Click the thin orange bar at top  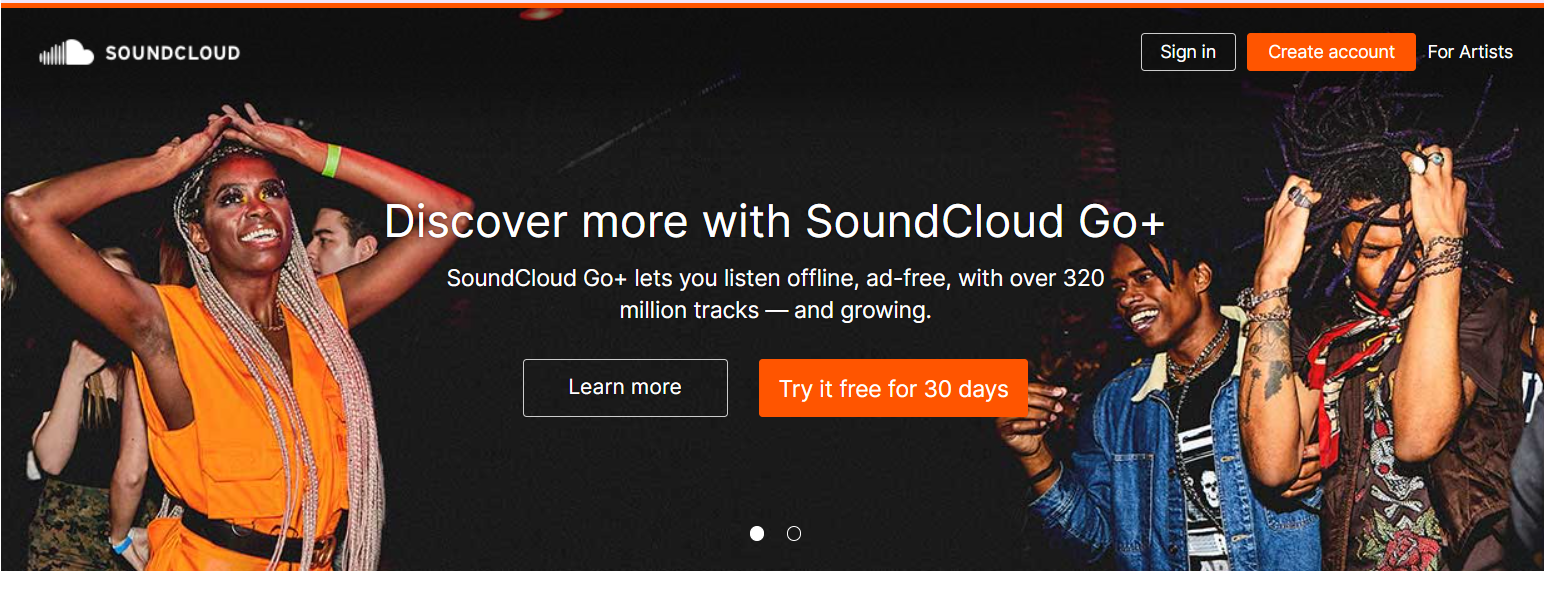point(772,4)
